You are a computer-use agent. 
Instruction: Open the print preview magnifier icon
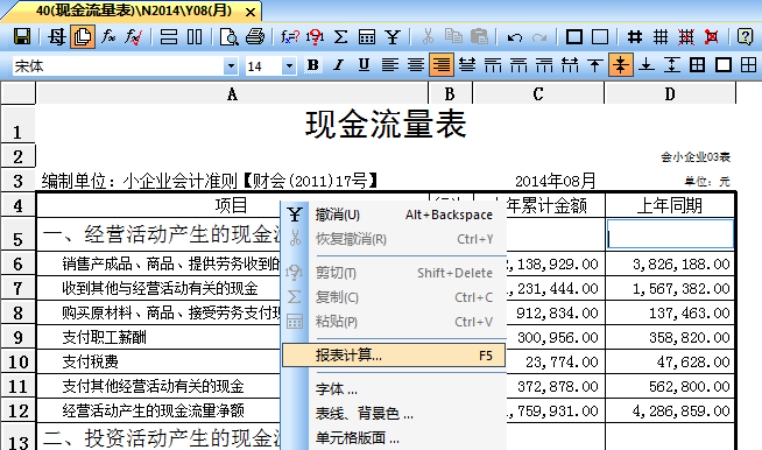(230, 37)
